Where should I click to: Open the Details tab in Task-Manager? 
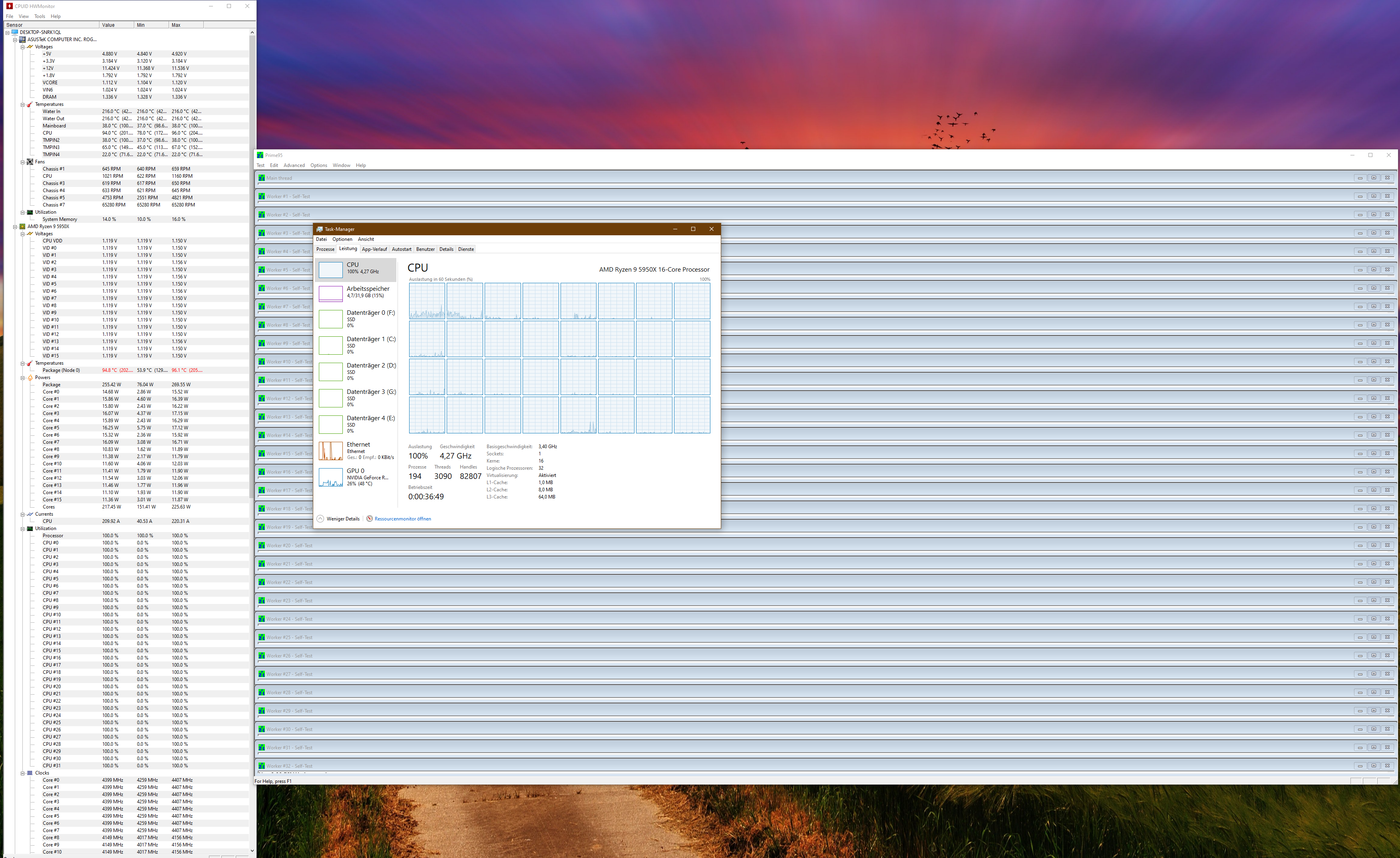446,249
